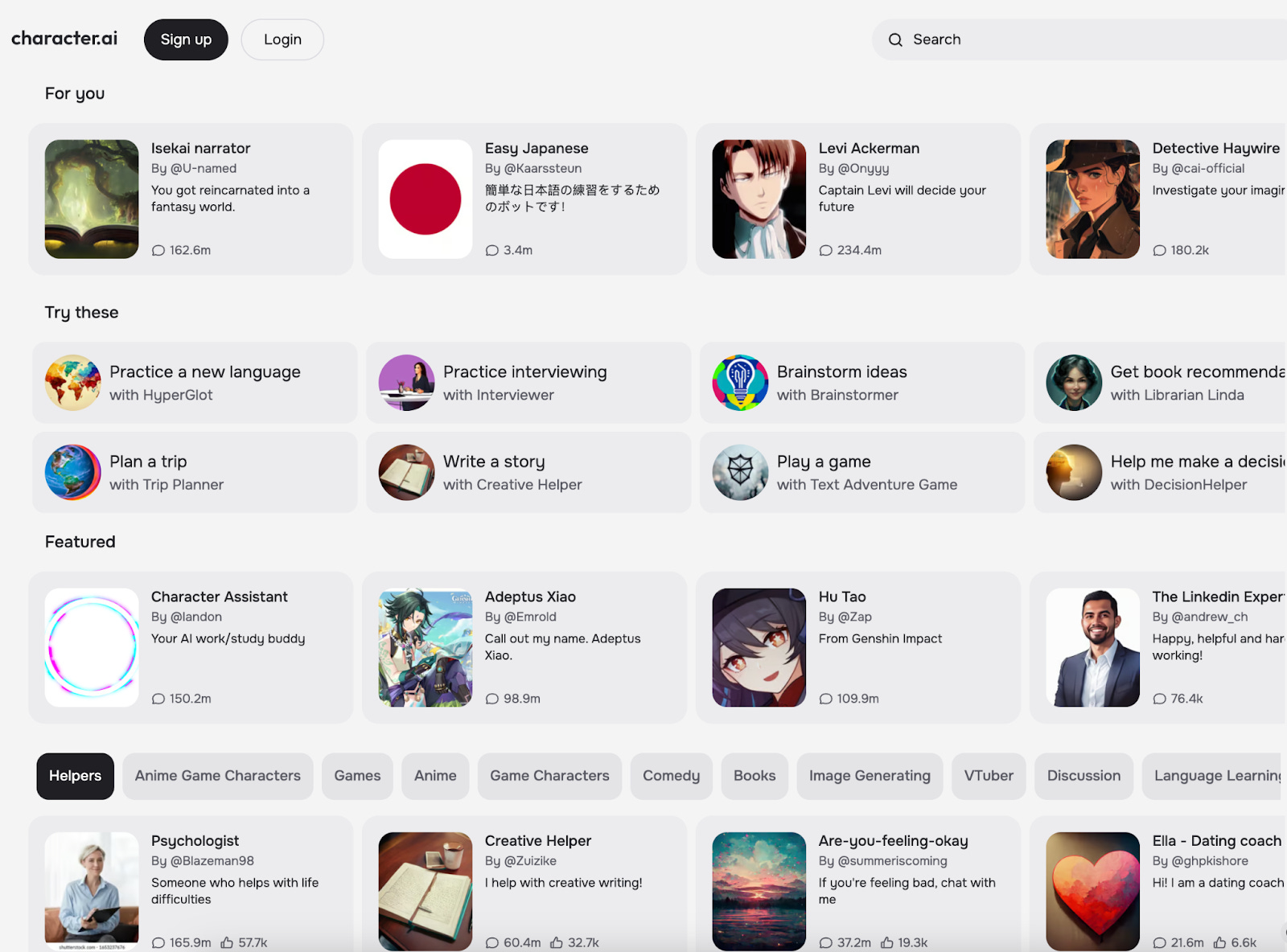This screenshot has height=952, width=1287.
Task: Click HyperGlot world map icon
Action: pos(73,383)
